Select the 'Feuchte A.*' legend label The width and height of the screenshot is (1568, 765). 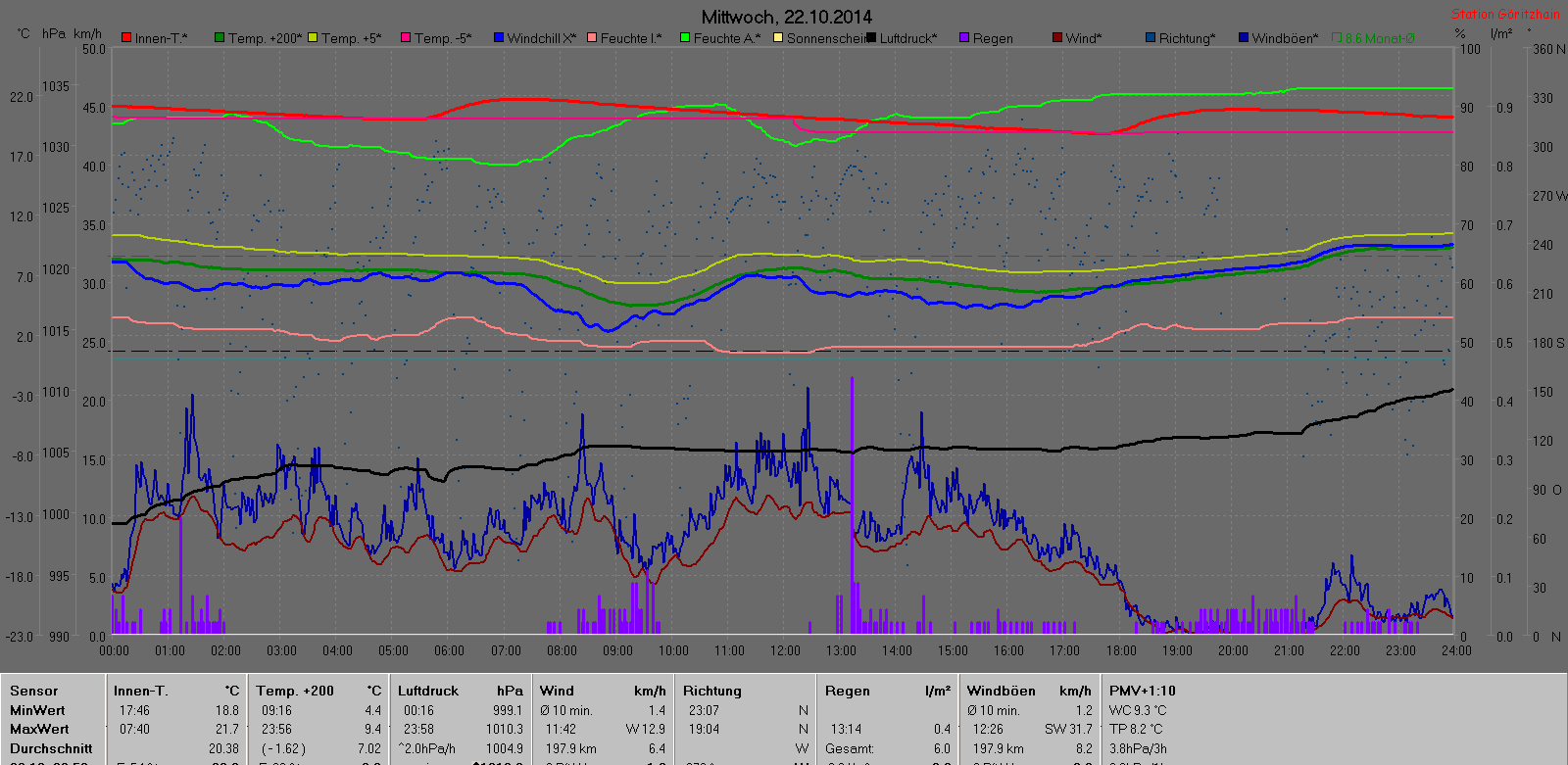[x=727, y=38]
